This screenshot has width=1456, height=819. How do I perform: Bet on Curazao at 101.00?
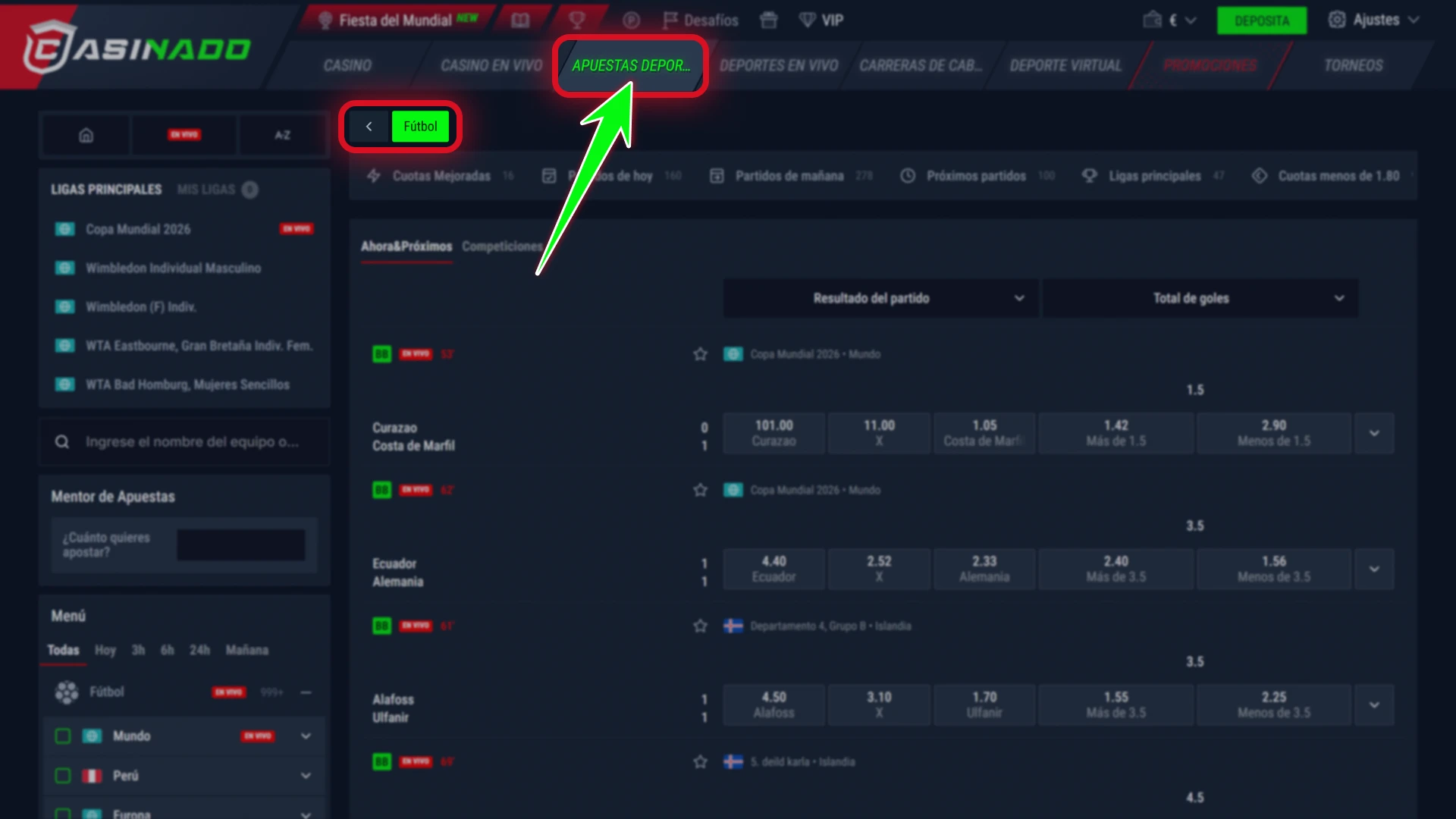click(x=773, y=433)
